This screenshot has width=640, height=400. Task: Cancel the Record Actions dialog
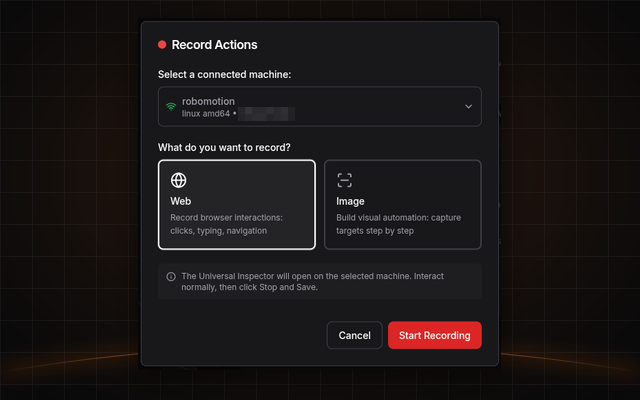coord(354,335)
